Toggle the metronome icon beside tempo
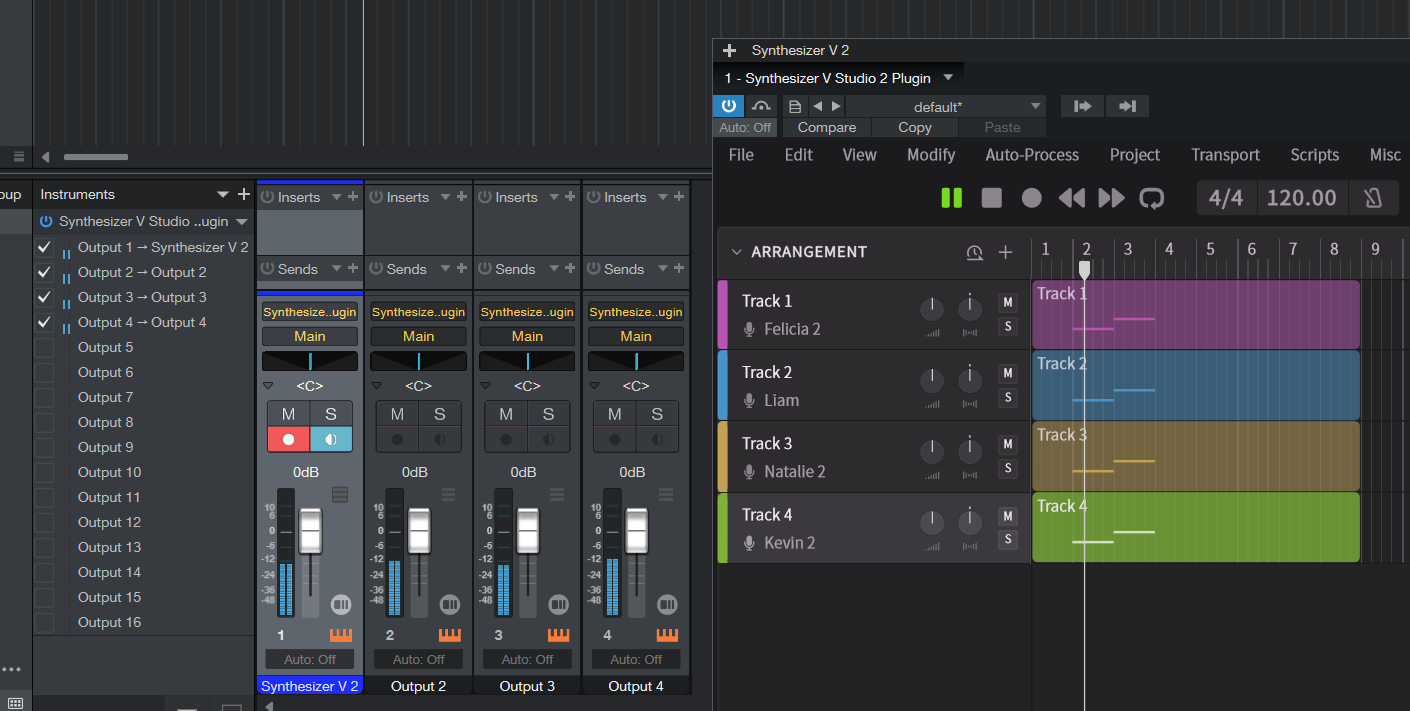The width and height of the screenshot is (1410, 711). (1372, 198)
